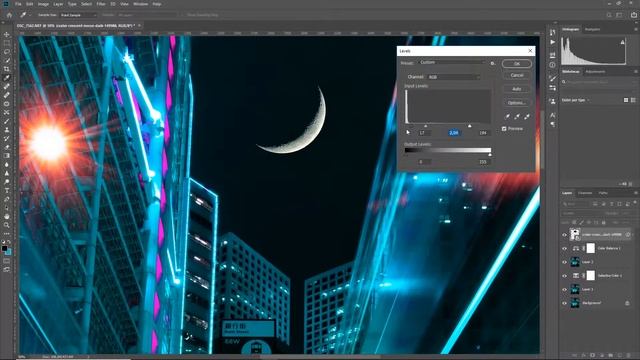The height and width of the screenshot is (360, 640).
Task: Click the Home icon in options bar
Action: [9, 15]
